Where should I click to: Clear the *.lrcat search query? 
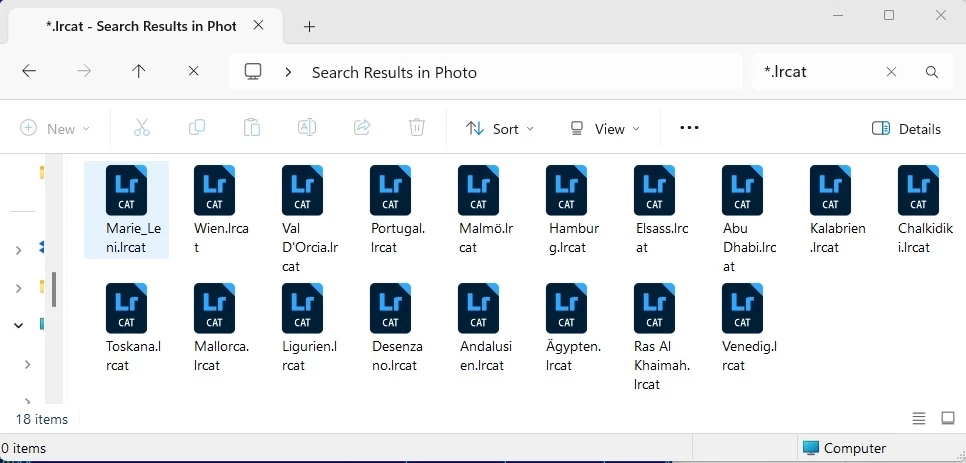point(891,72)
